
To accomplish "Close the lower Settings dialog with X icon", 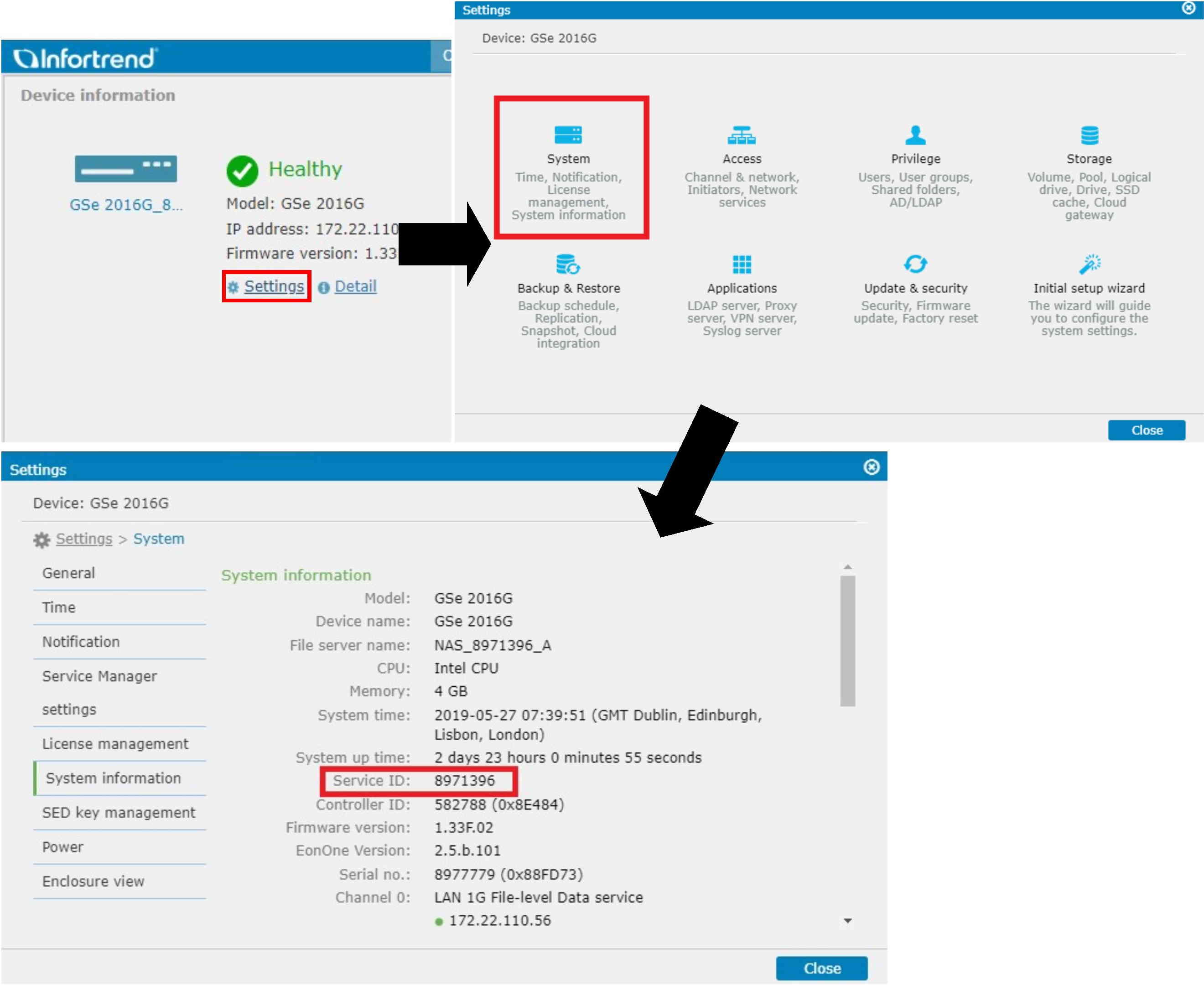I will click(871, 467).
